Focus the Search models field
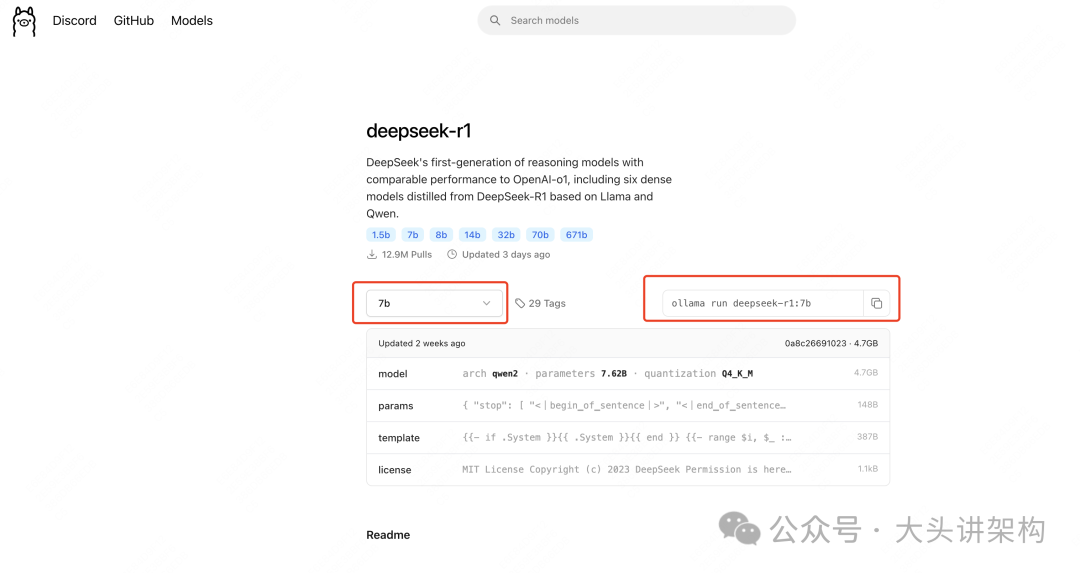1080x573 pixels. pos(636,21)
